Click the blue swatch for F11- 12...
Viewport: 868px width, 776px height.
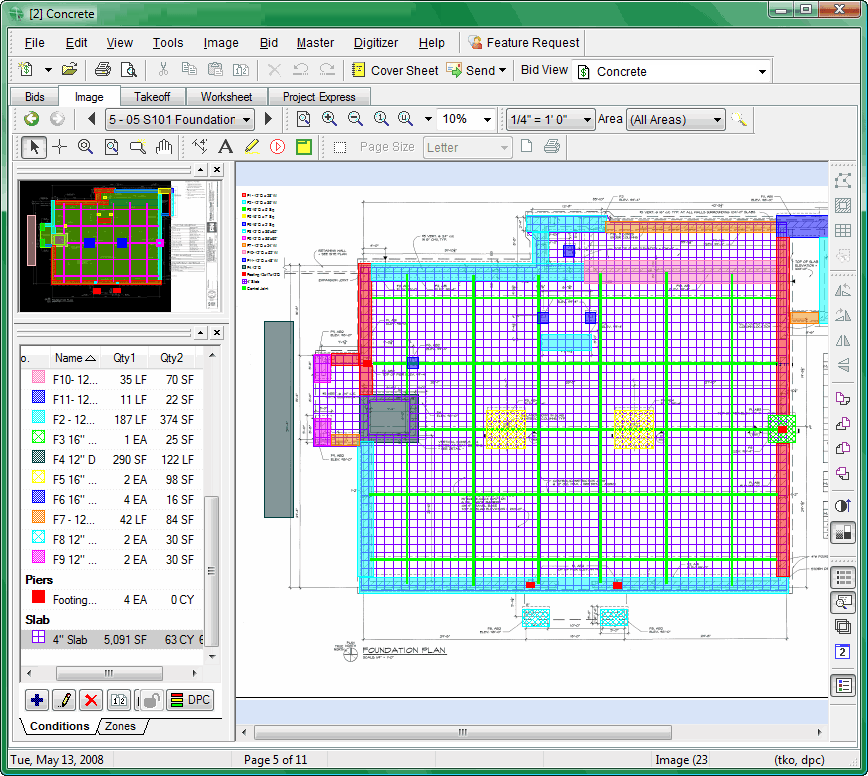click(38, 397)
